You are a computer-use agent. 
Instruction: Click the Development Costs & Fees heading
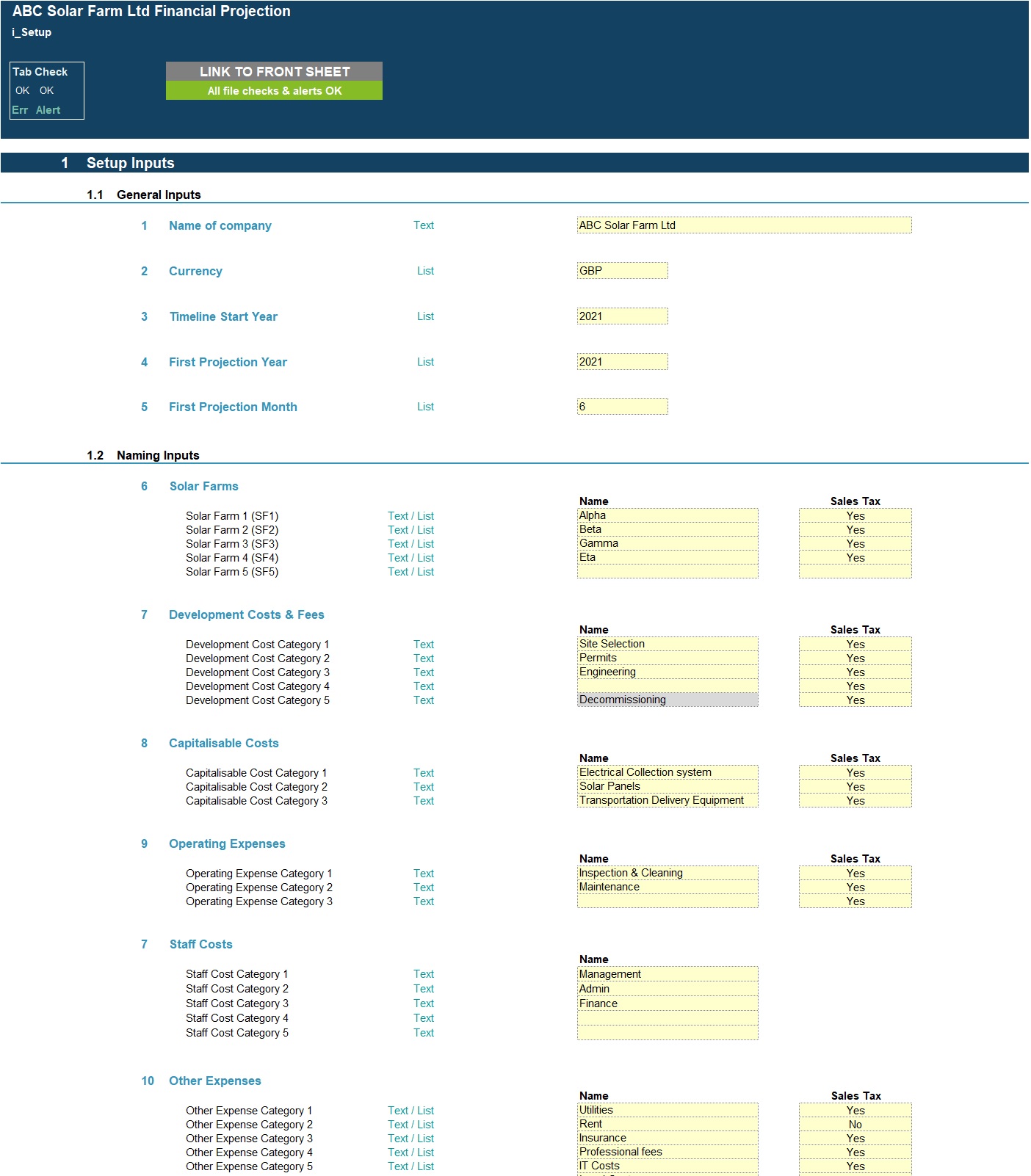pos(247,614)
